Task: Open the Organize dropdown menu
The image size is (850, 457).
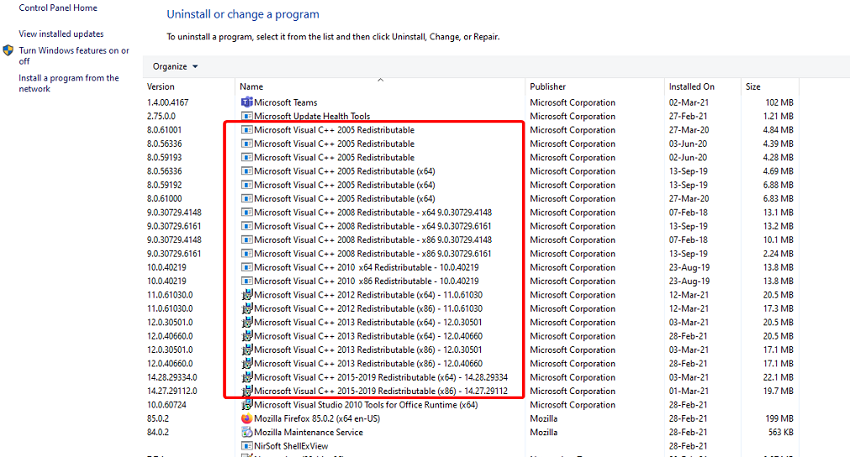Action: tap(175, 67)
